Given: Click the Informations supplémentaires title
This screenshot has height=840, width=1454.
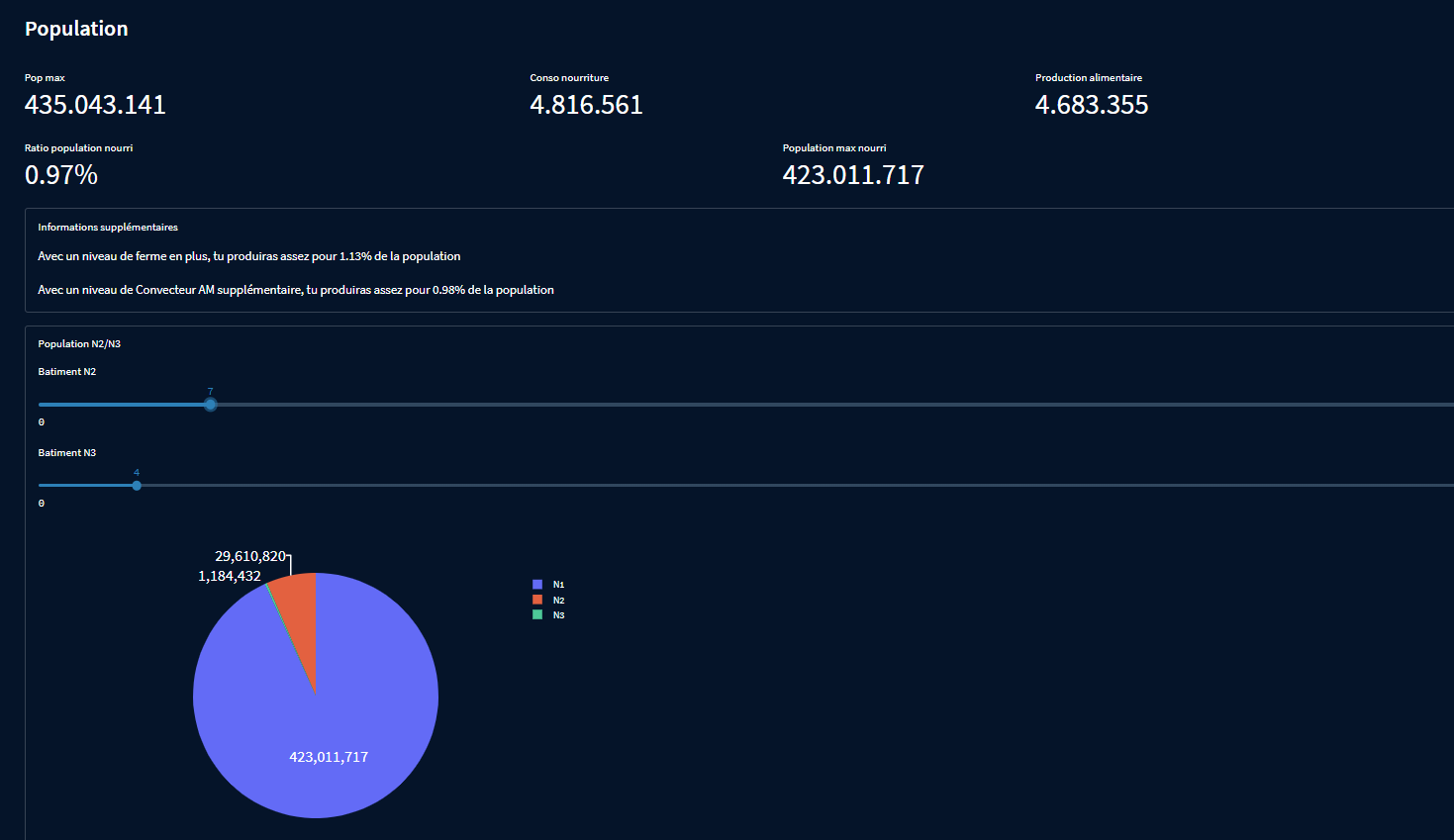Looking at the screenshot, I should tap(108, 228).
